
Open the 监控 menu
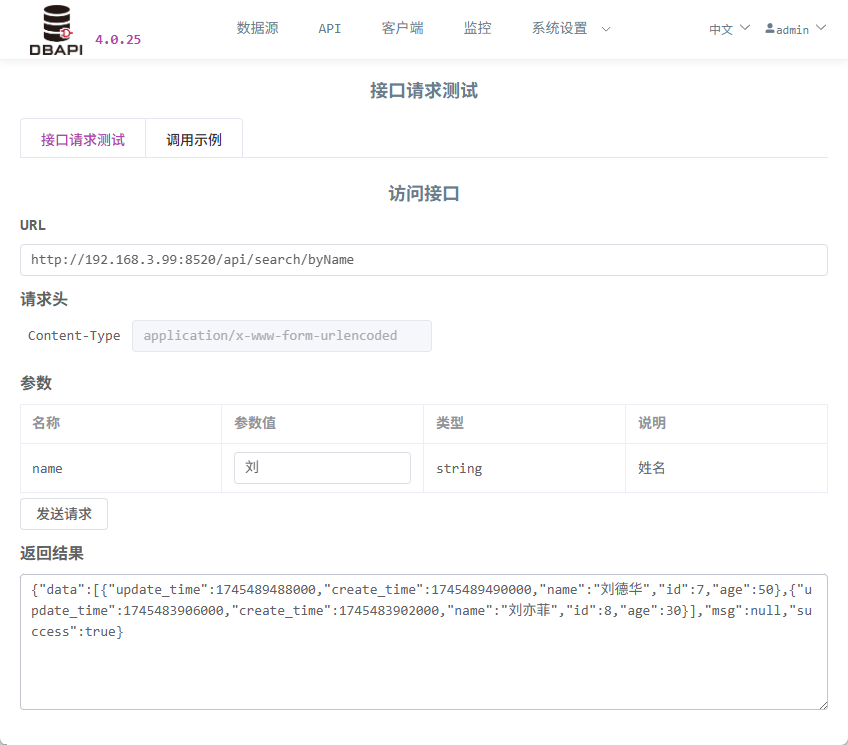tap(477, 28)
